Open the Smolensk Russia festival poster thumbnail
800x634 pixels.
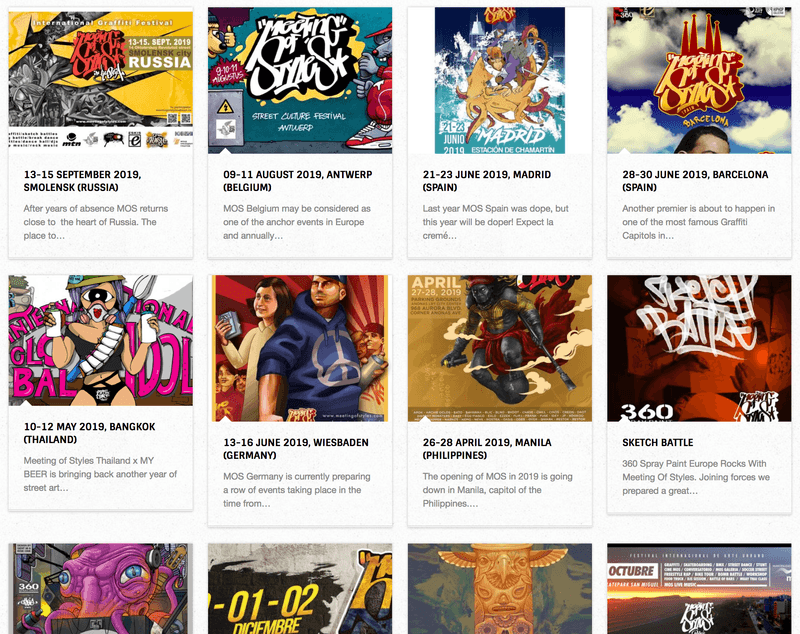[x=101, y=80]
